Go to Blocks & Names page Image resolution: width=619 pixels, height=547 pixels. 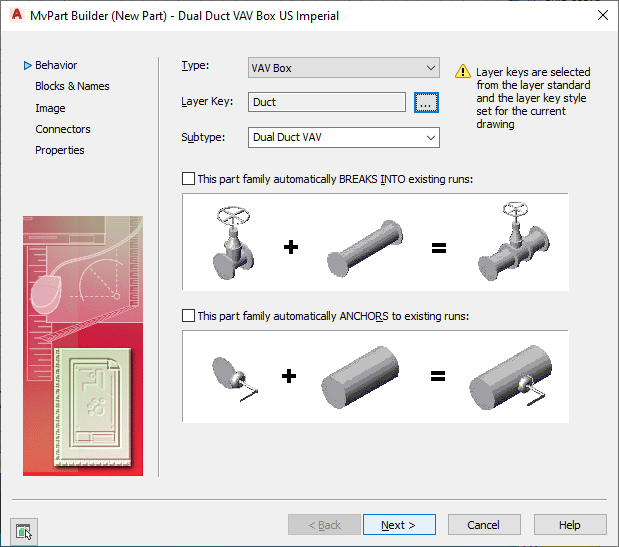(72, 86)
